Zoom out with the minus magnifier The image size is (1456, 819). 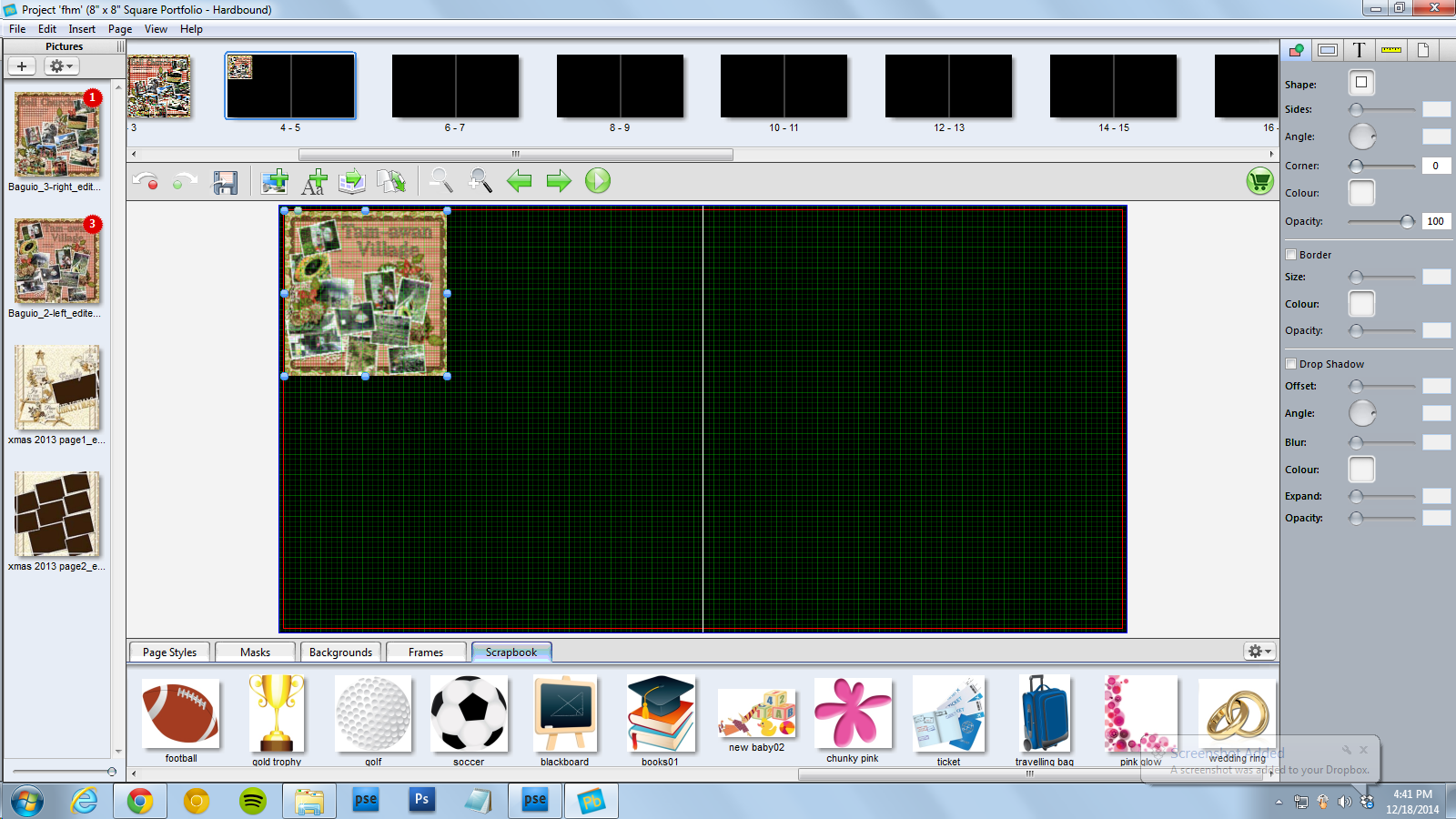pos(441,180)
